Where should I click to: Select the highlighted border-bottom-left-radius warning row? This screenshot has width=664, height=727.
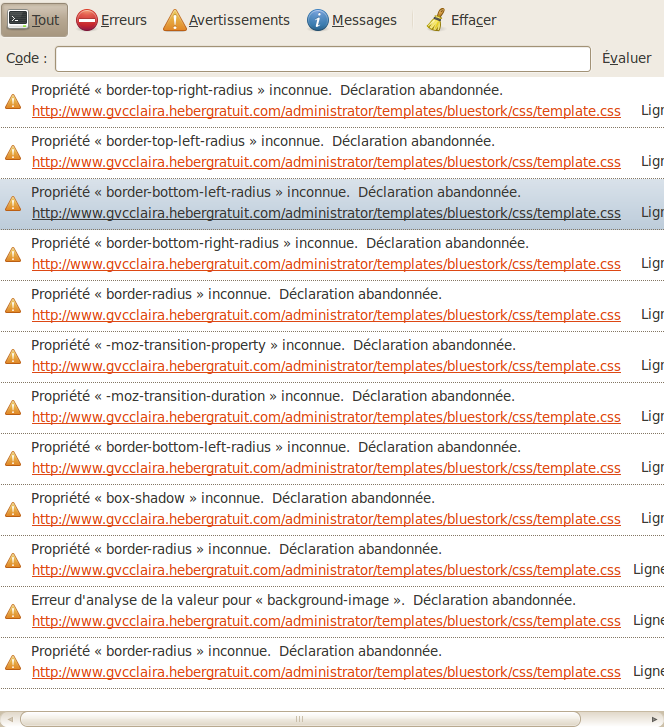click(332, 204)
